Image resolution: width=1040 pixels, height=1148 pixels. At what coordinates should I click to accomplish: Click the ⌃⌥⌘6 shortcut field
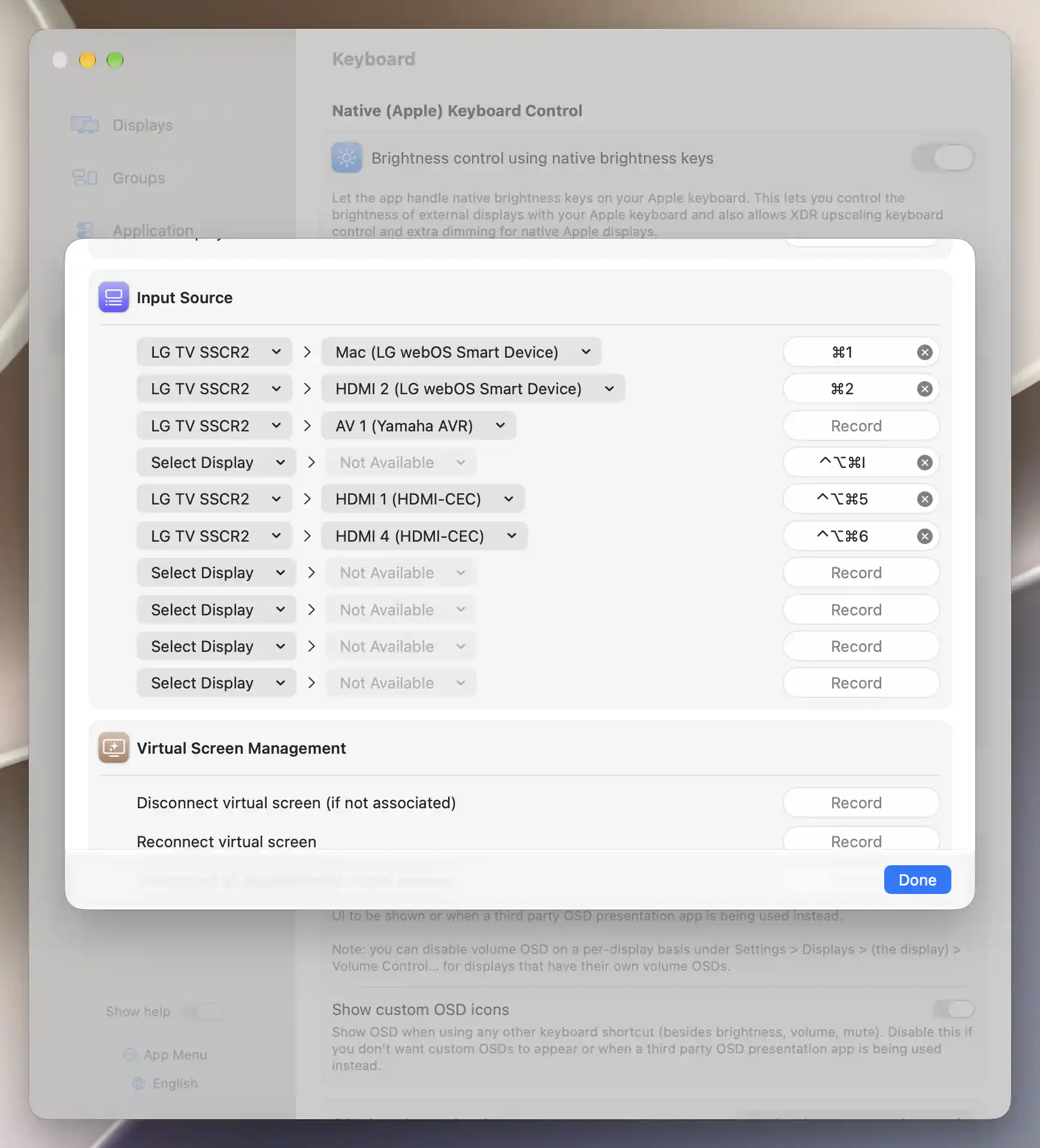click(x=861, y=536)
